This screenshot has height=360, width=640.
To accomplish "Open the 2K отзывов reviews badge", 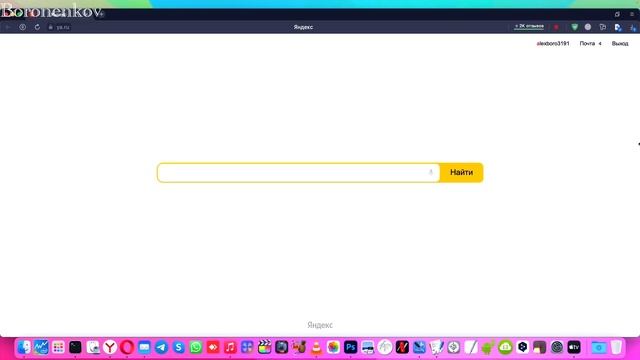I will pos(529,27).
